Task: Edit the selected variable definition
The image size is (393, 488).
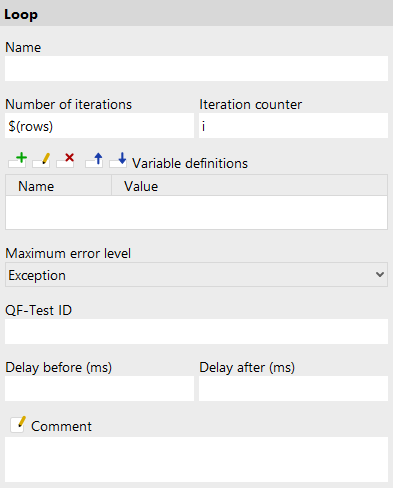Action: click(41, 160)
